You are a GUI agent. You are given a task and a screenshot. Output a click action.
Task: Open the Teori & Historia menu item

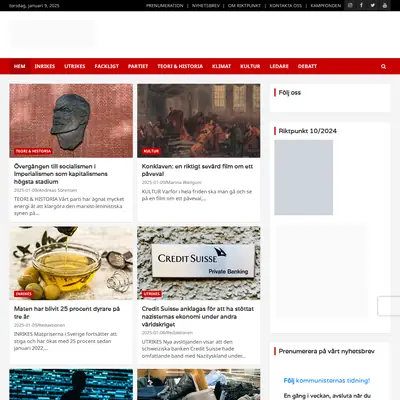180,66
